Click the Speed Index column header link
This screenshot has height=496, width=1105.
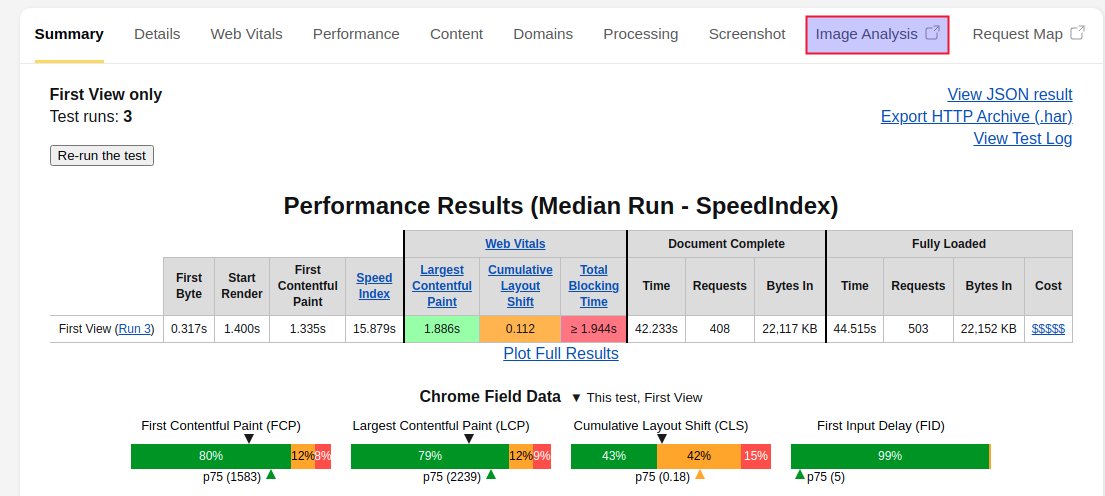(374, 286)
